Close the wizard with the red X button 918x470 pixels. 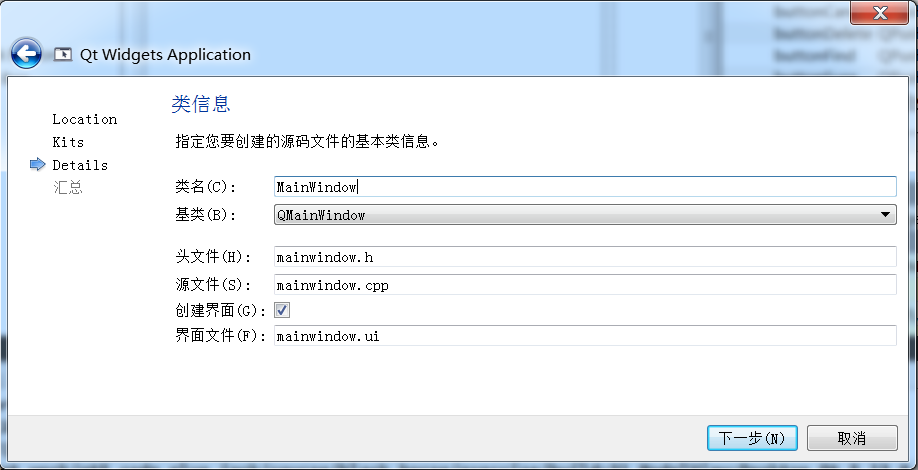point(879,13)
